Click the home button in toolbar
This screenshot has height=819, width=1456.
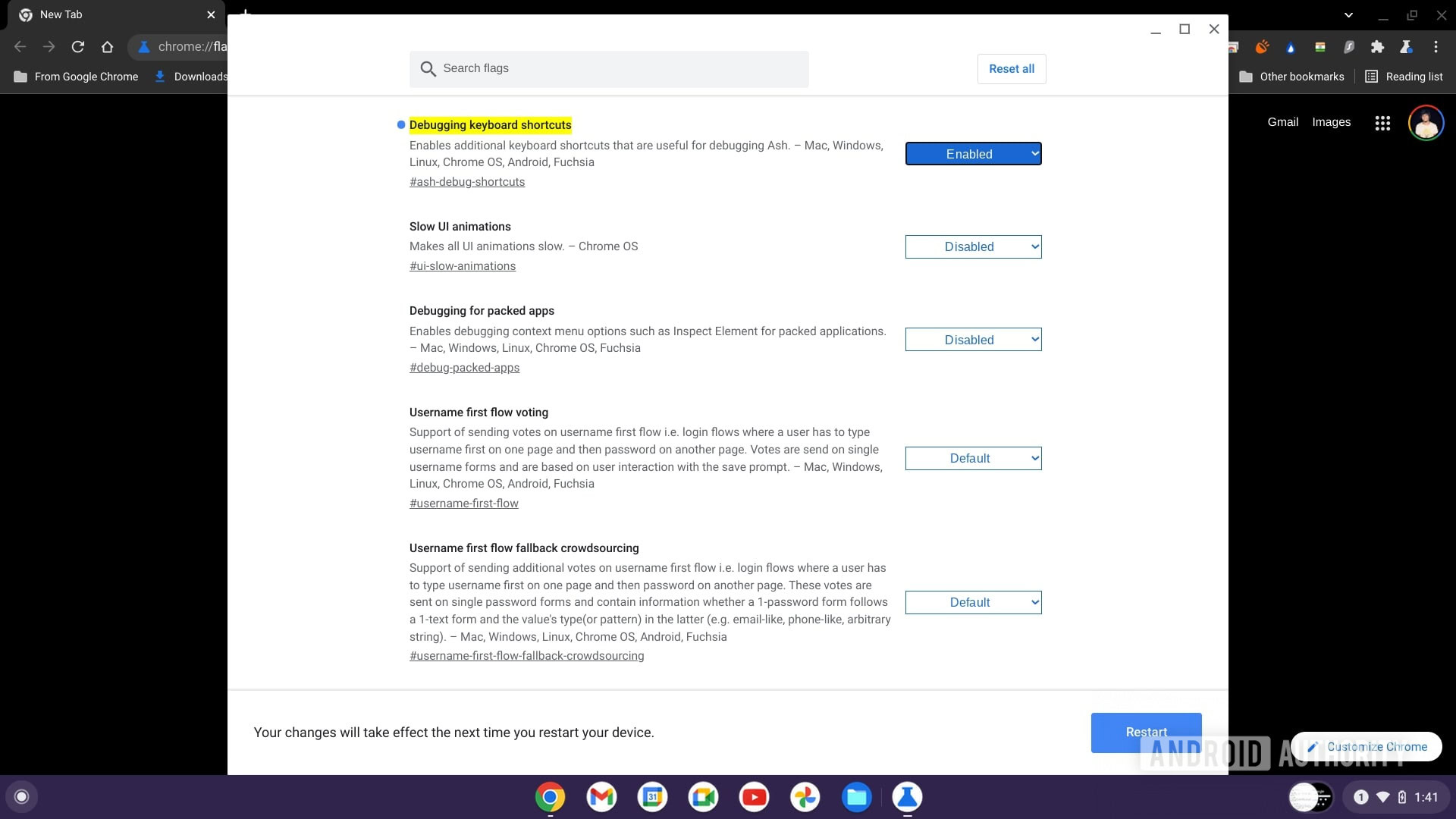pyautogui.click(x=107, y=47)
